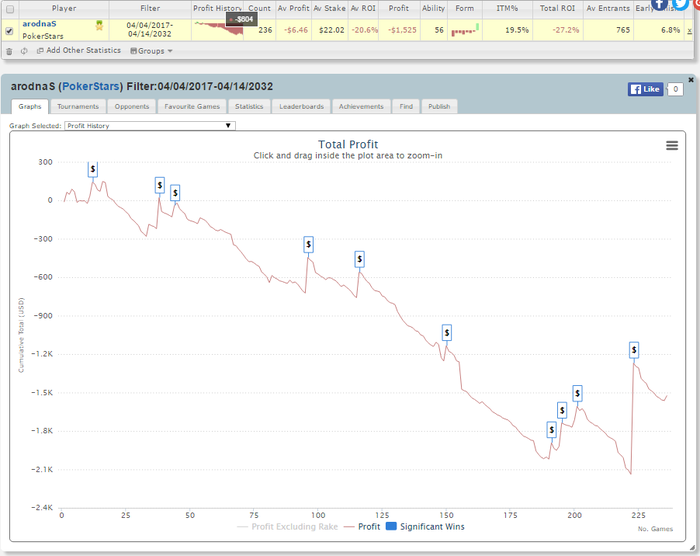The height and width of the screenshot is (556, 700).
Task: Click the Facebook like count box
Action: pos(675,89)
